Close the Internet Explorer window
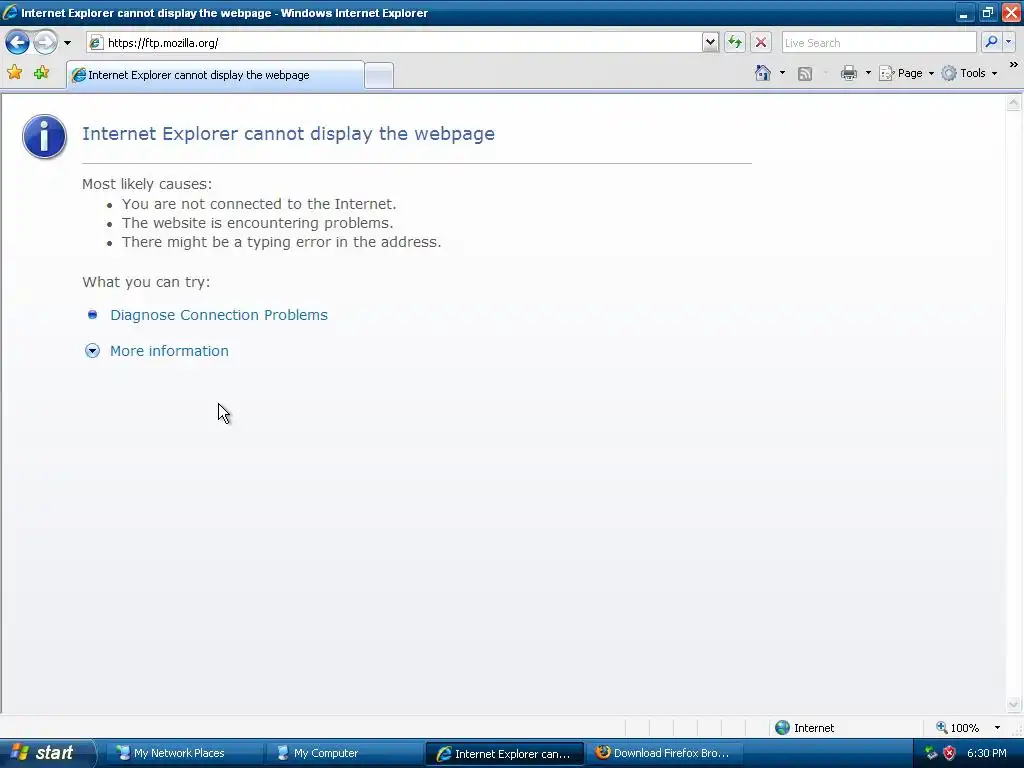 pos(1011,13)
